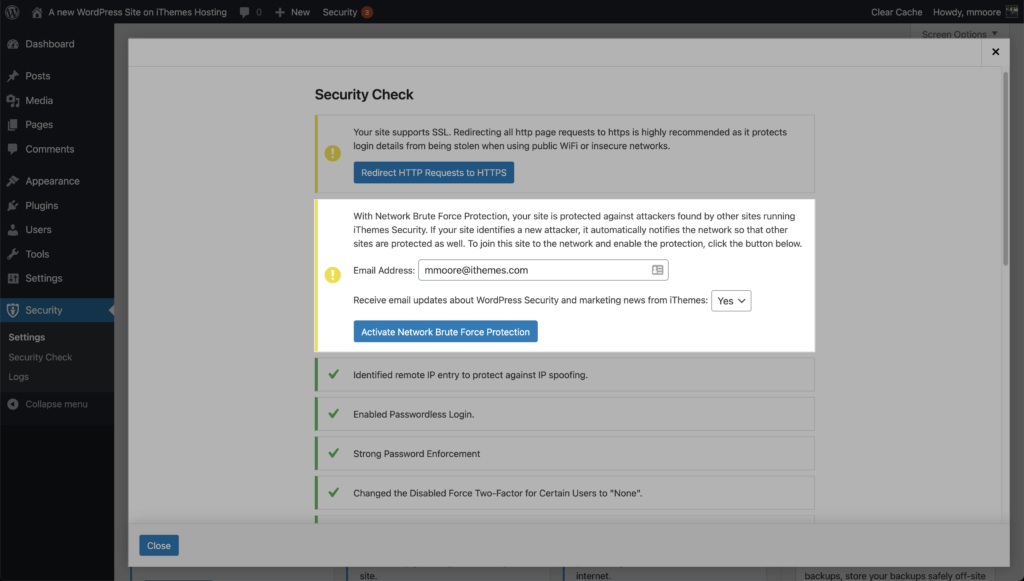
Task: Focus the Email Address input field
Action: point(543,270)
